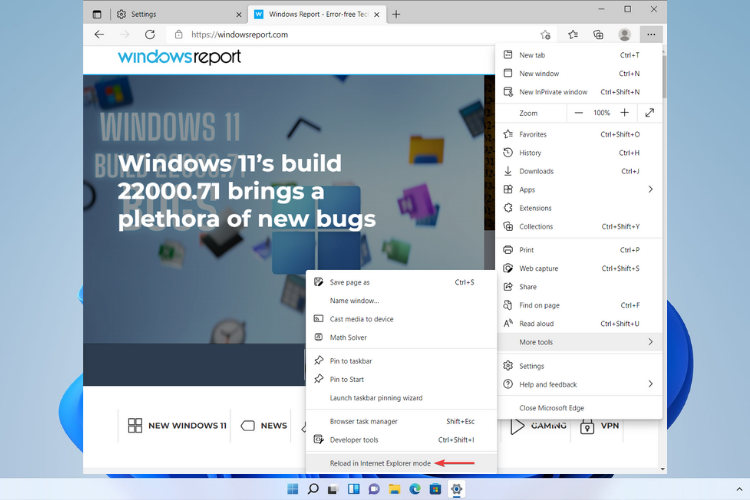Screen dimensions: 750x500
Task: Click the site lock icon
Action: (x=178, y=34)
